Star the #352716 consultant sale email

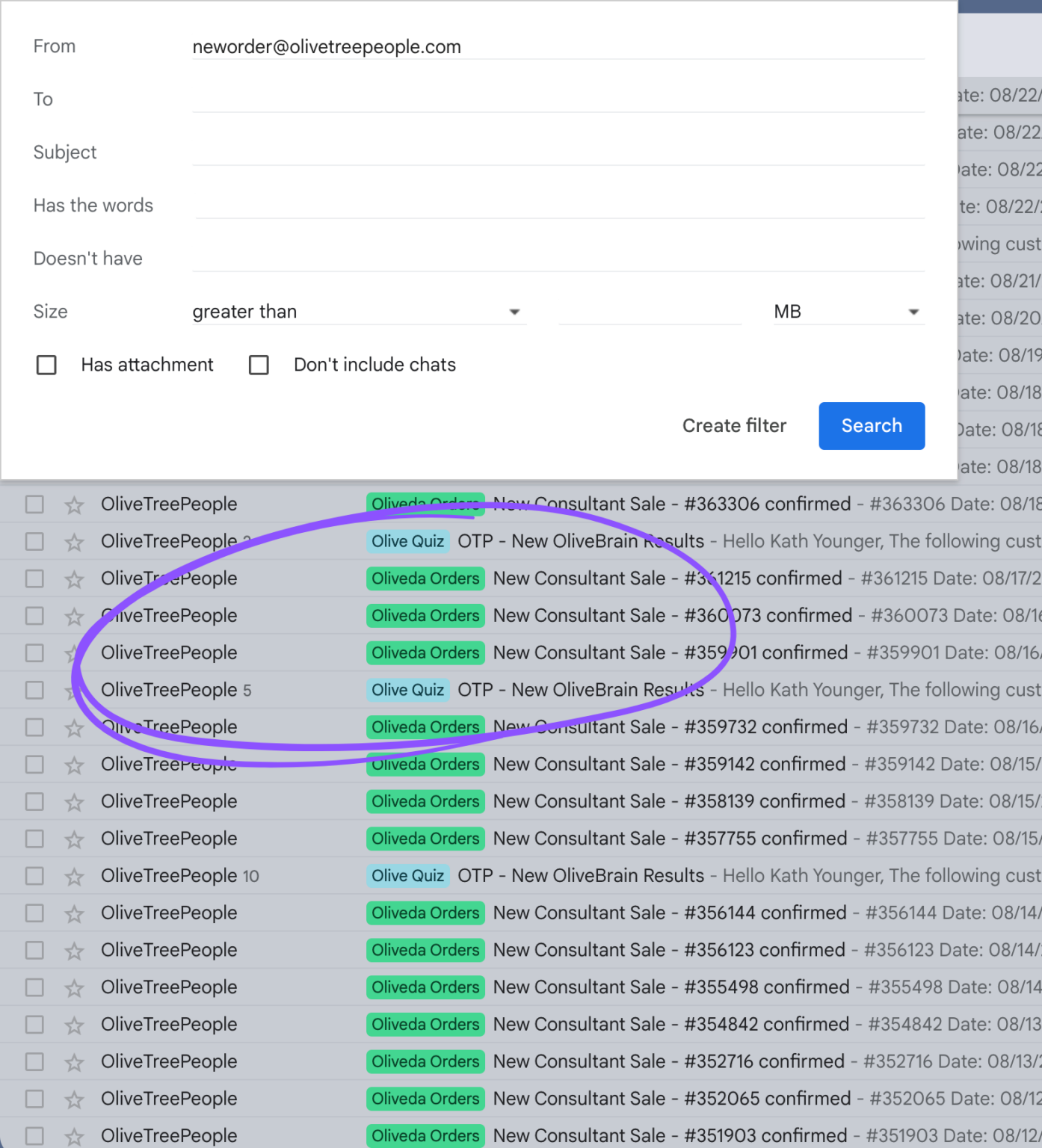pyautogui.click(x=74, y=1062)
